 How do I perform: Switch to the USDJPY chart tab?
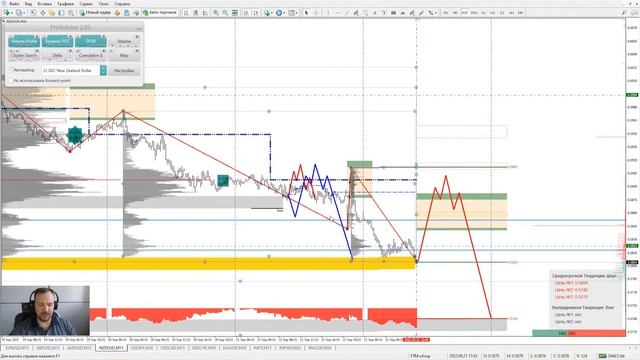pos(142,348)
